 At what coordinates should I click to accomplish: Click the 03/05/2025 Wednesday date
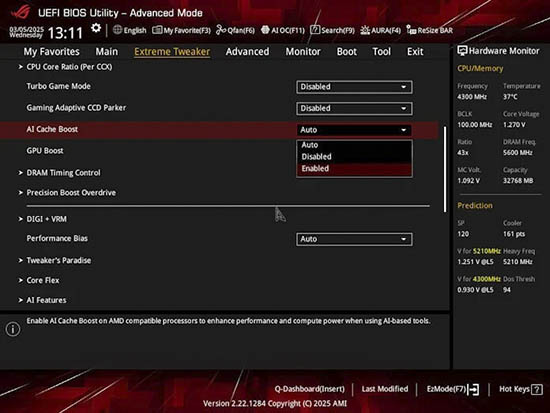click(x=26, y=32)
